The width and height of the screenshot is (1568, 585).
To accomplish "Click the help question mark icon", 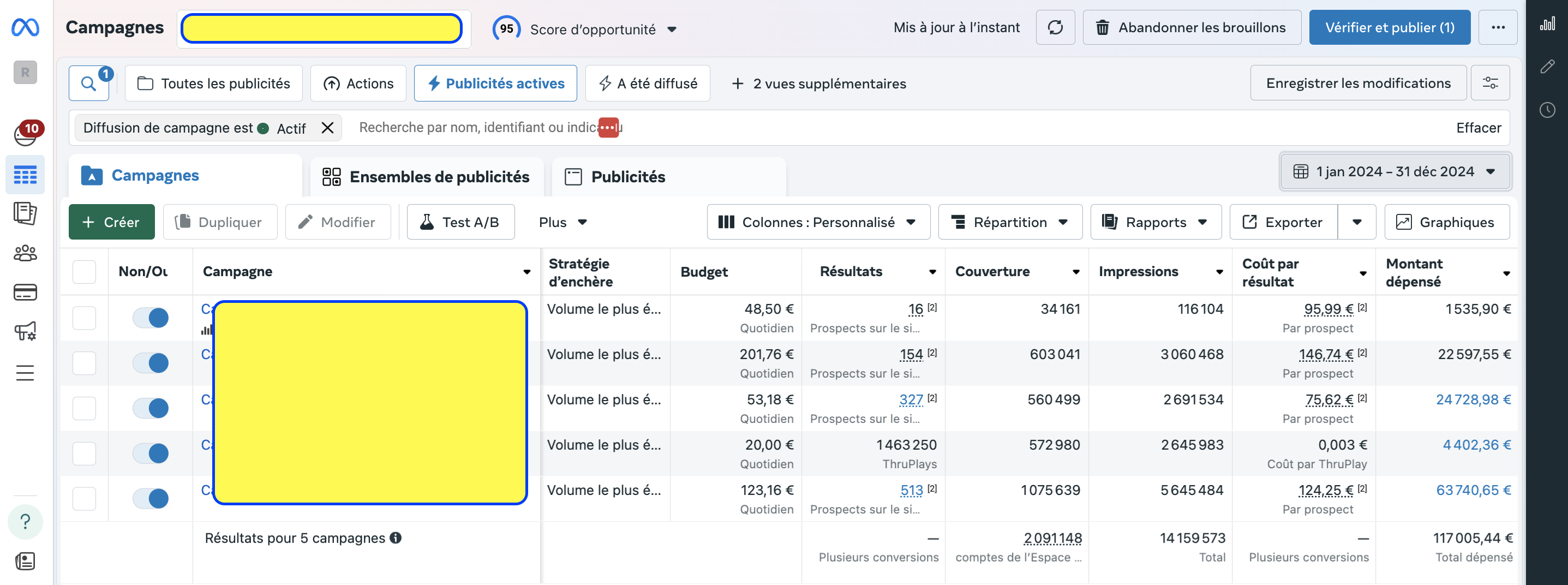I will (25, 522).
